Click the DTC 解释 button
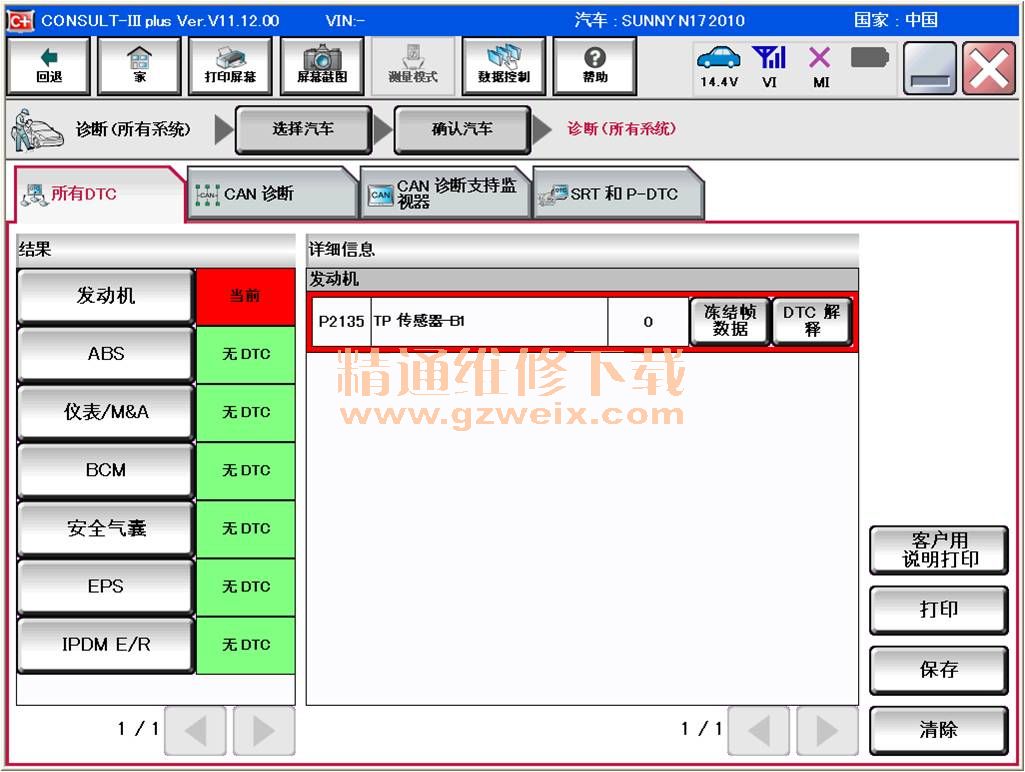Screen dimensions: 1025x772 tap(812, 321)
